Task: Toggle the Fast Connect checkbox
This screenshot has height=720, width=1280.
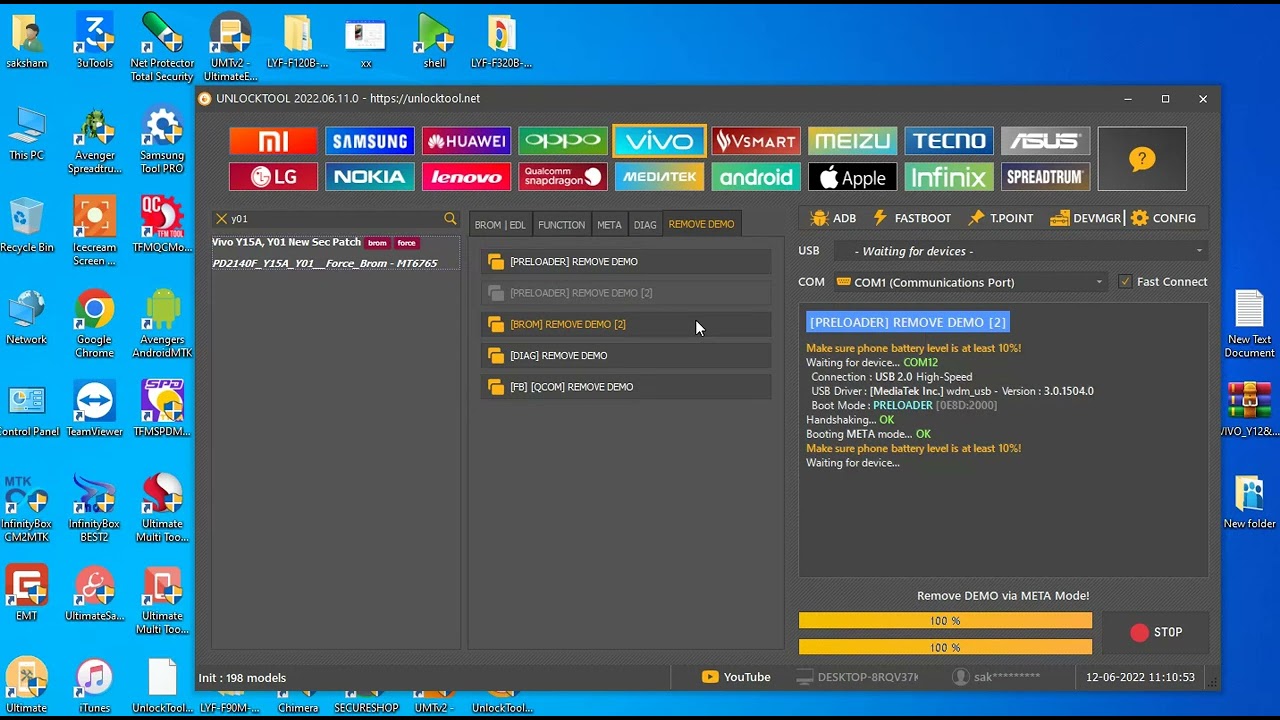Action: pyautogui.click(x=1125, y=282)
